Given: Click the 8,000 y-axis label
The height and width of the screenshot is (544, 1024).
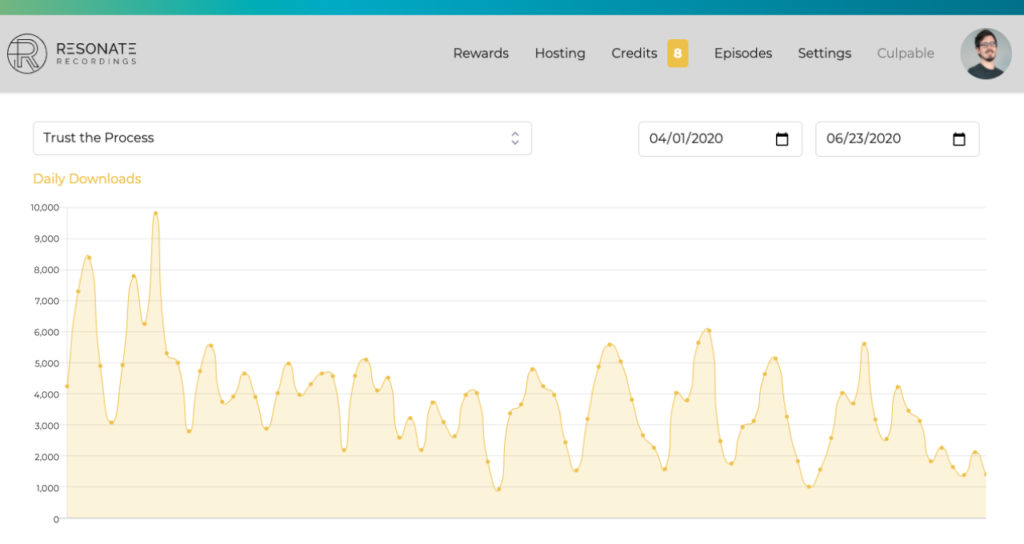Looking at the screenshot, I should (x=46, y=270).
